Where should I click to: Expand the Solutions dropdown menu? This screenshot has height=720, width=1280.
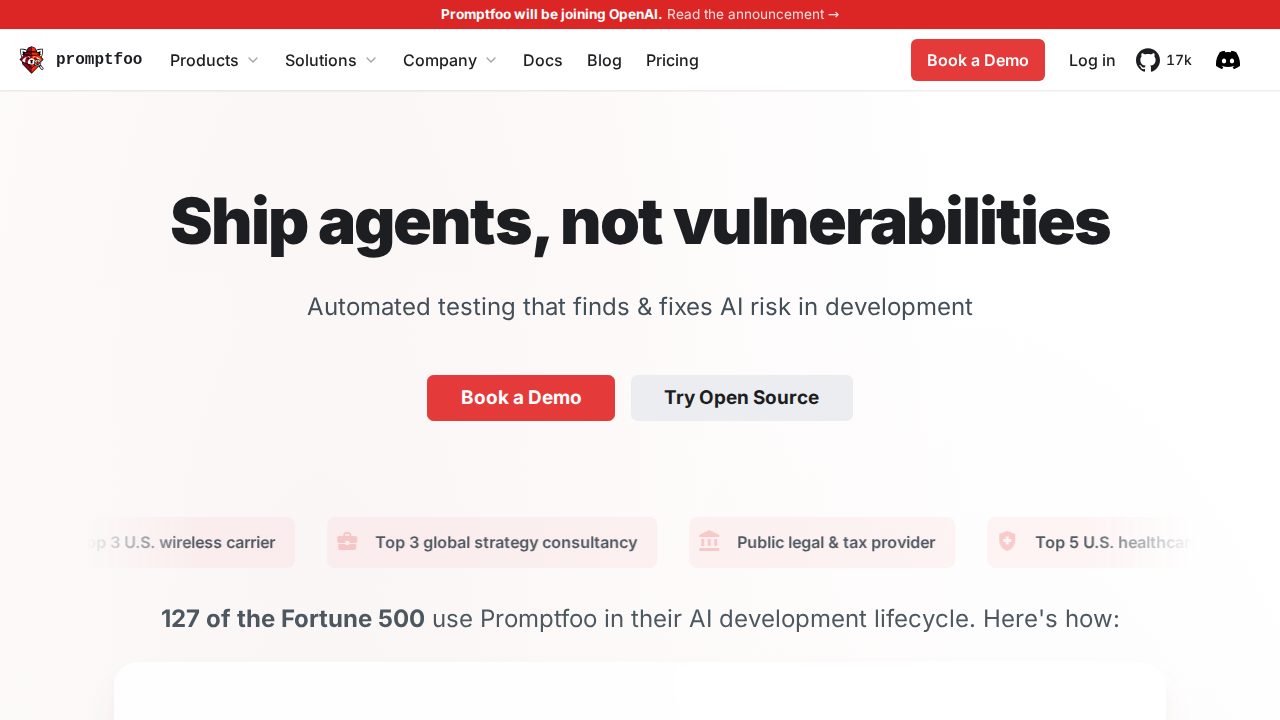(x=331, y=60)
